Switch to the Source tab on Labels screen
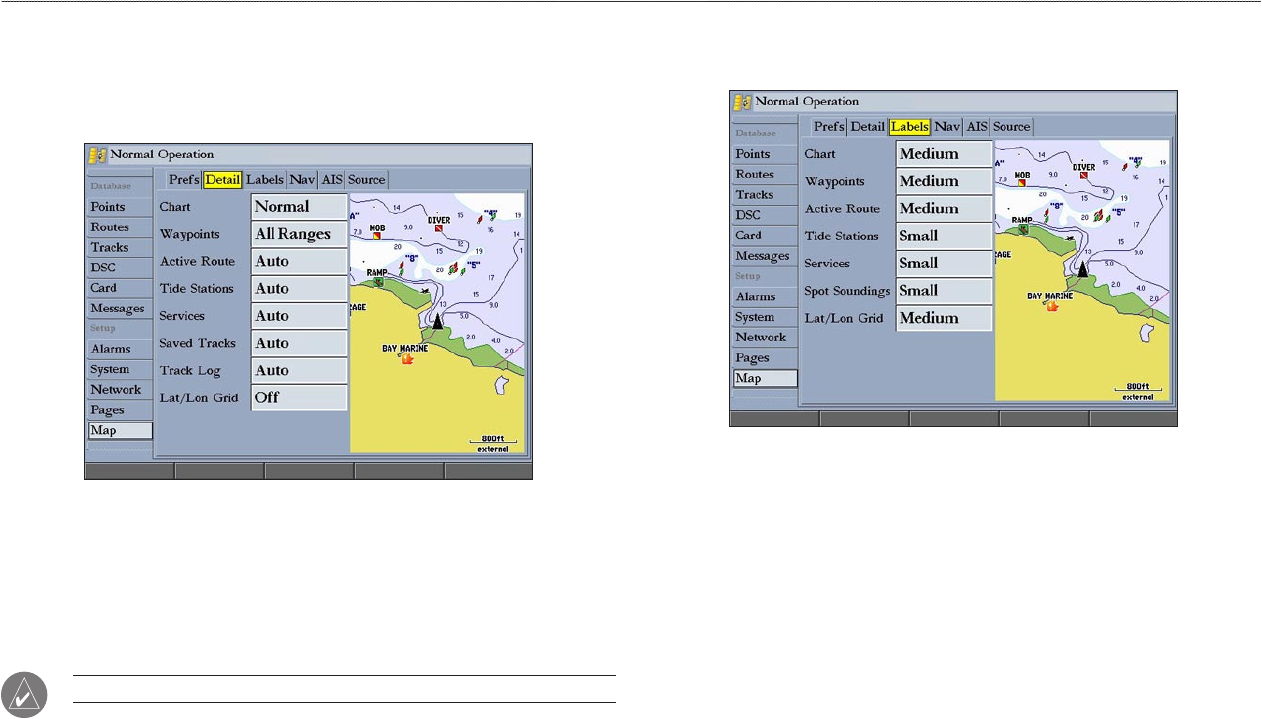This screenshot has height=719, width=1262. (x=1012, y=127)
